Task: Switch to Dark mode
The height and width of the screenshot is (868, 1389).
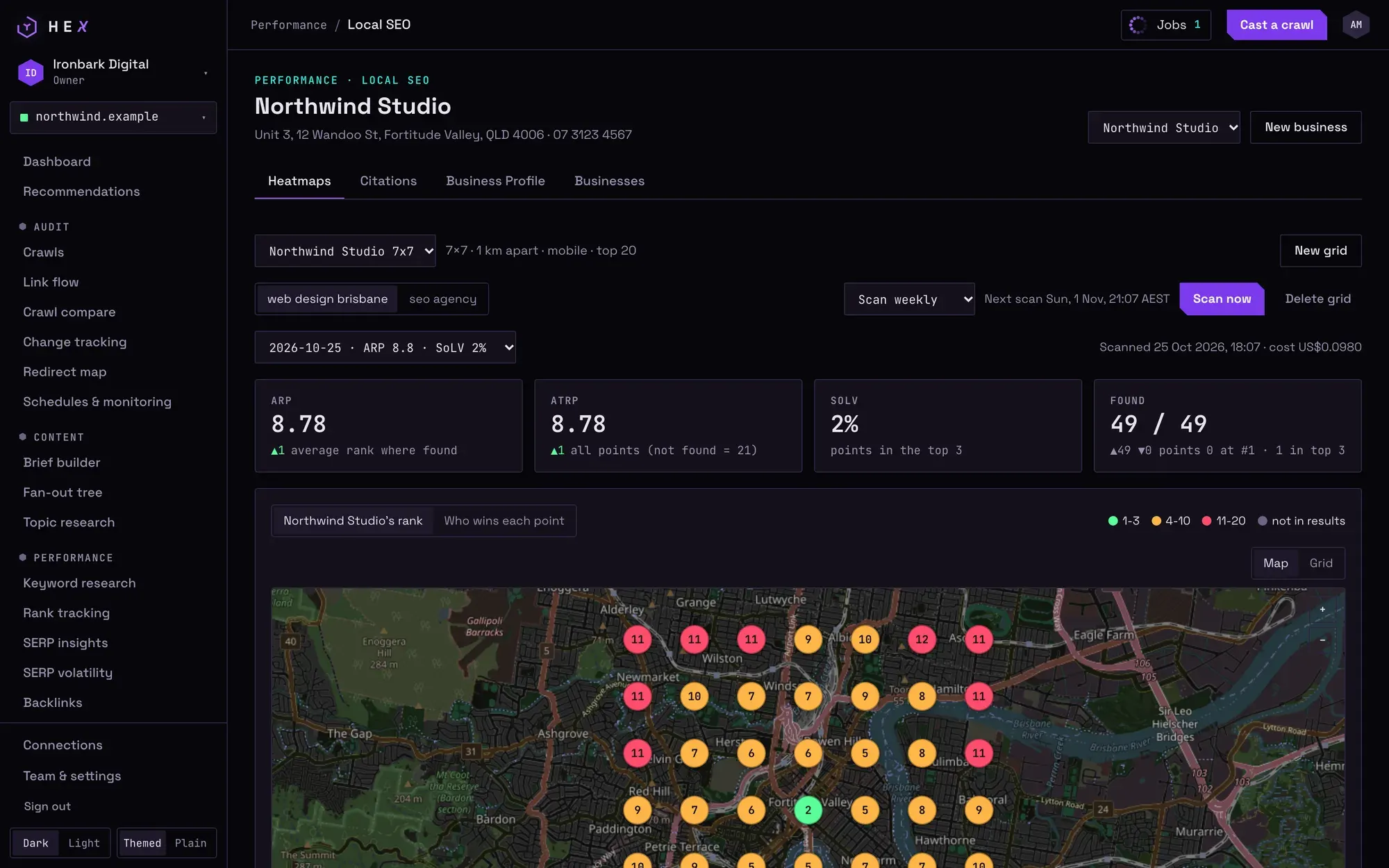Action: tap(35, 843)
